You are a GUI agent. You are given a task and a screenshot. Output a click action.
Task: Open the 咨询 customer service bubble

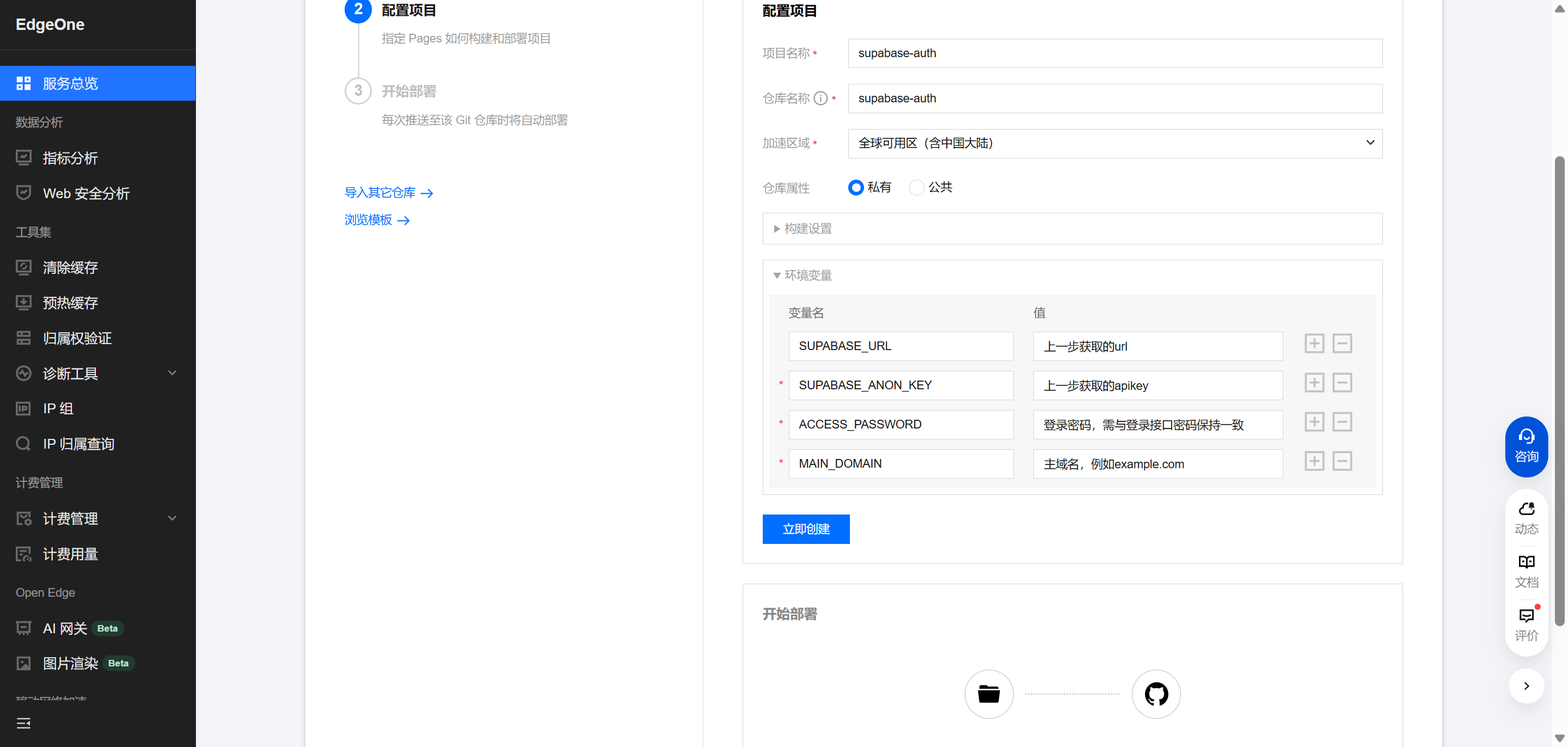point(1526,446)
